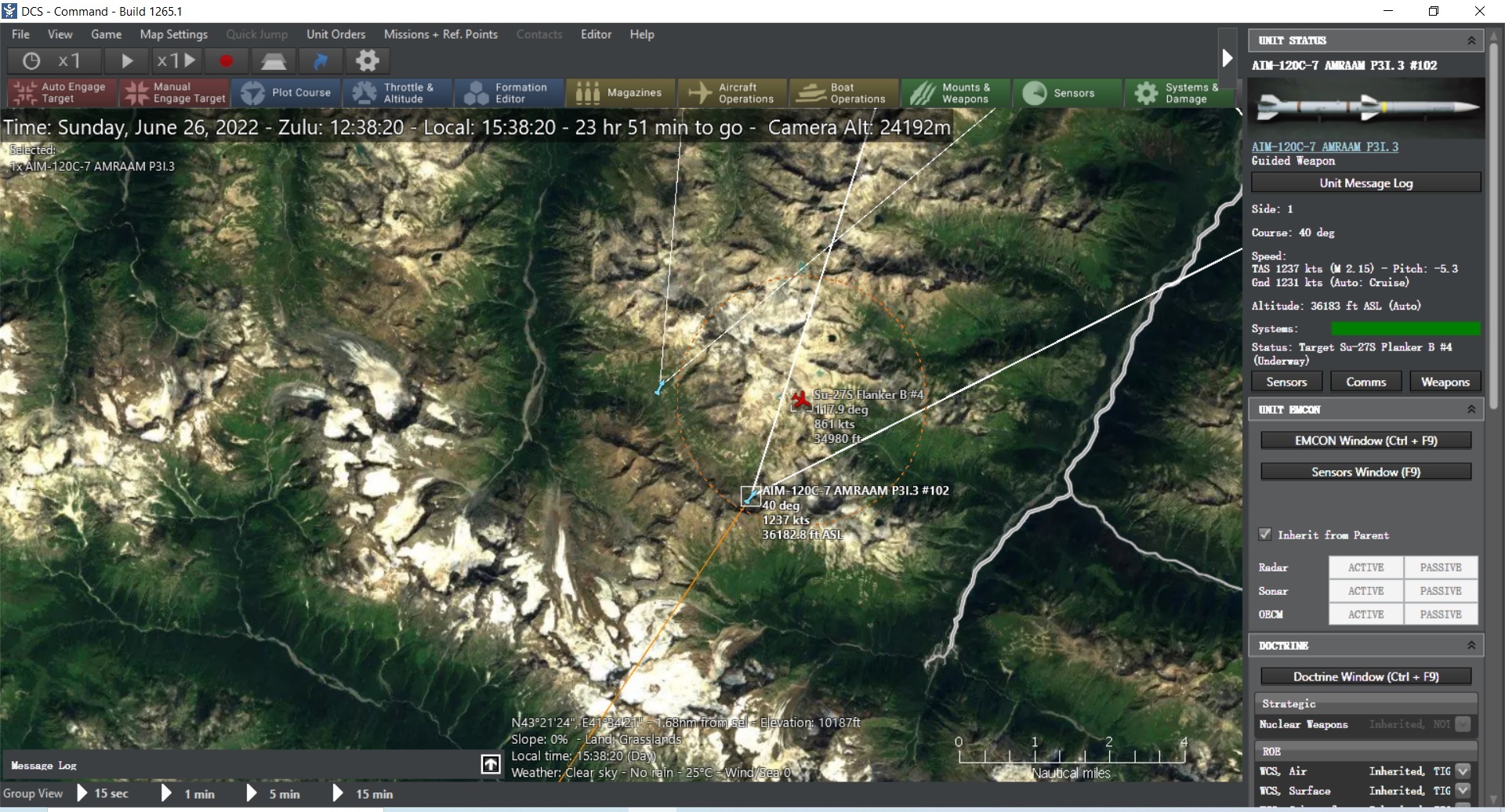Open AIM-120C-7 AMRAAM P3I.3 database link
The height and width of the screenshot is (812, 1505).
(1325, 147)
